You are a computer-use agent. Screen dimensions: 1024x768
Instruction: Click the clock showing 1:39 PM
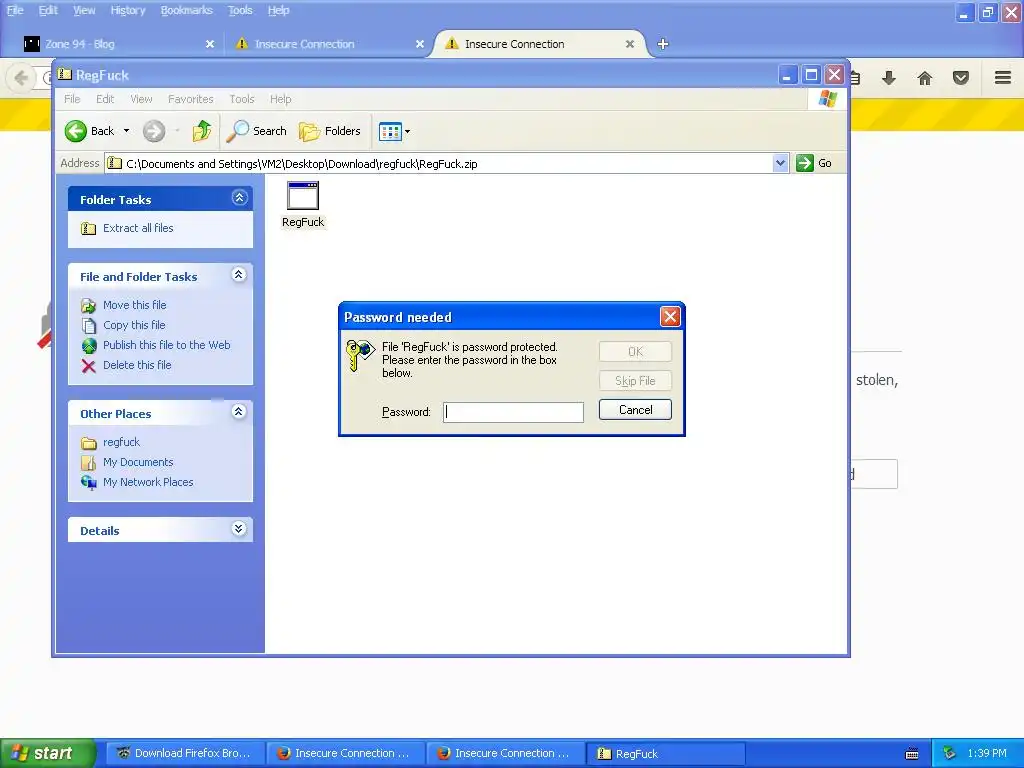point(987,753)
